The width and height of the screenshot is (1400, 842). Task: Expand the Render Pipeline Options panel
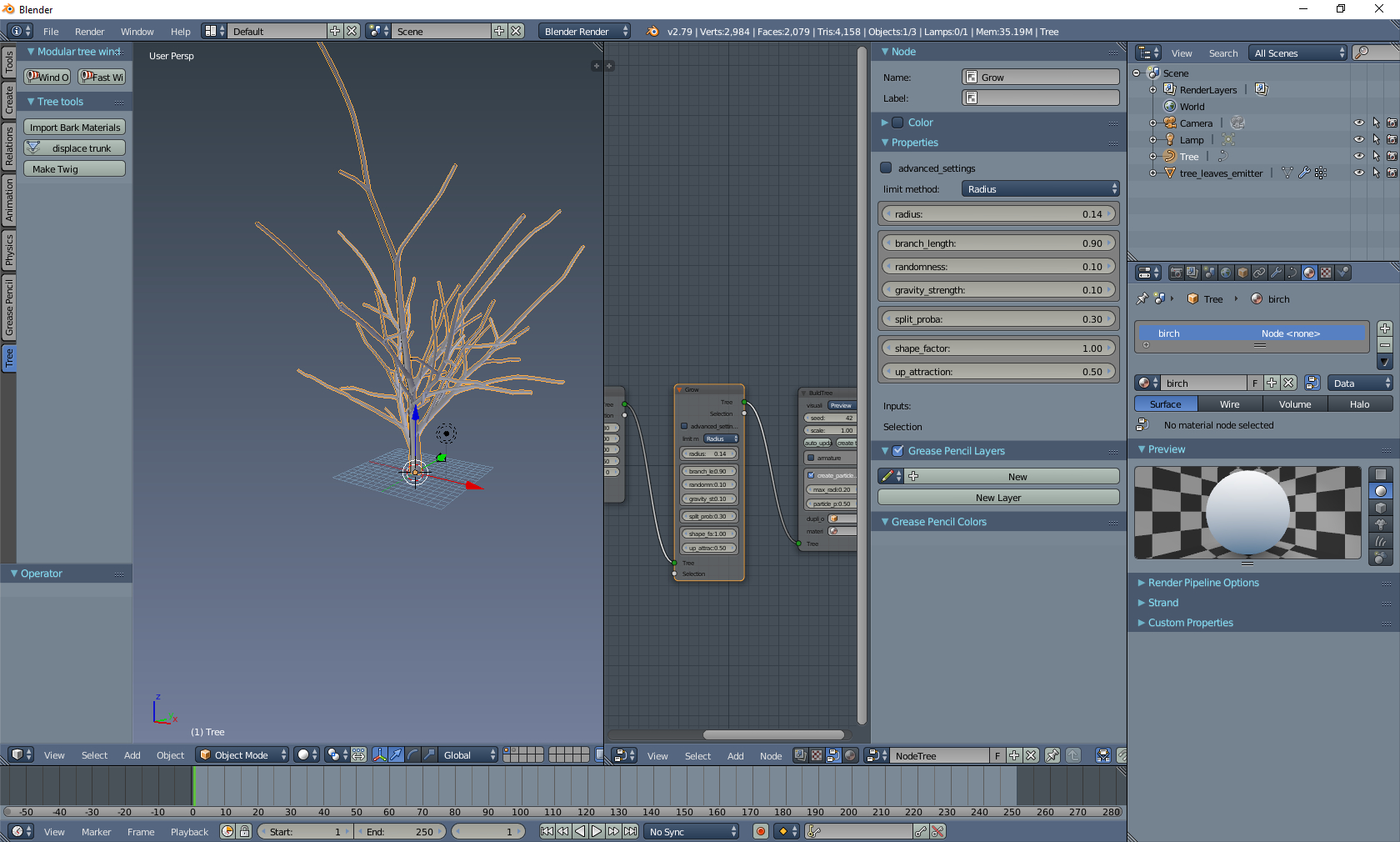[x=1202, y=583]
